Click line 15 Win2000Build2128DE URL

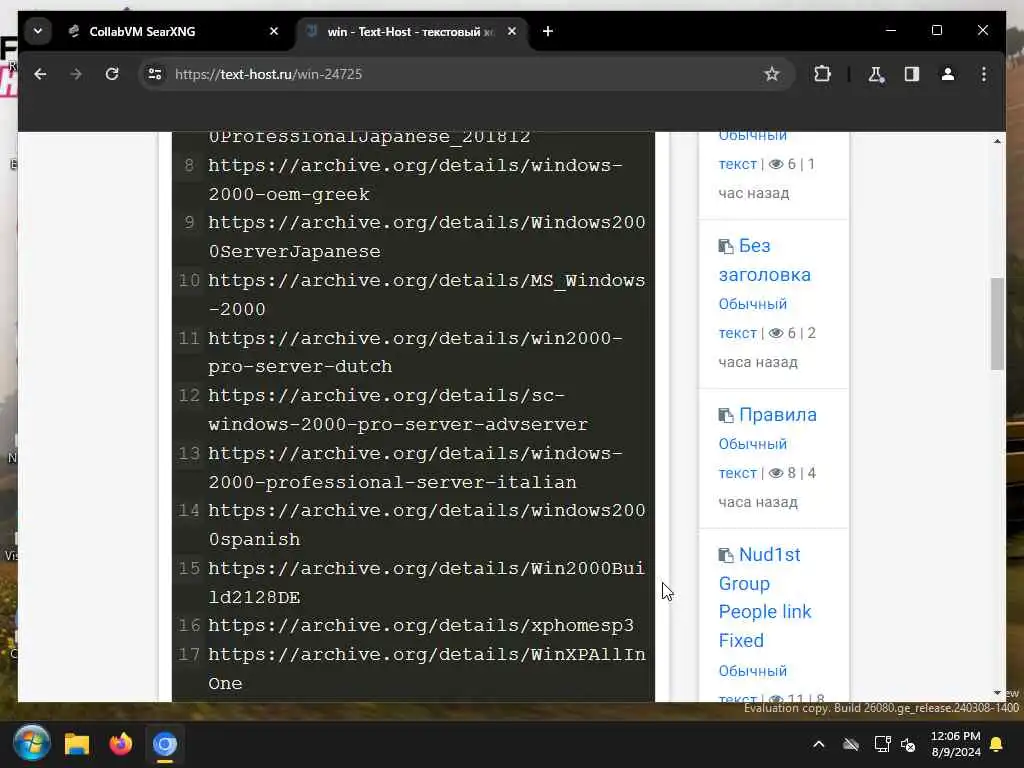tap(426, 583)
